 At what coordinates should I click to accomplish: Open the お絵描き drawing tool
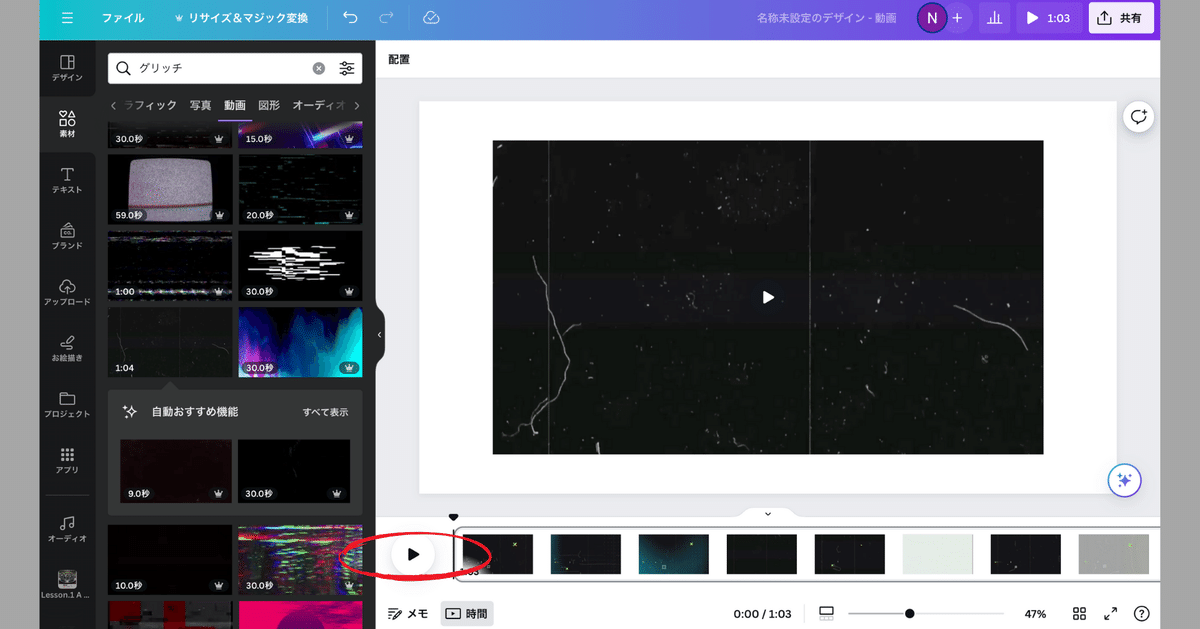[x=68, y=348]
